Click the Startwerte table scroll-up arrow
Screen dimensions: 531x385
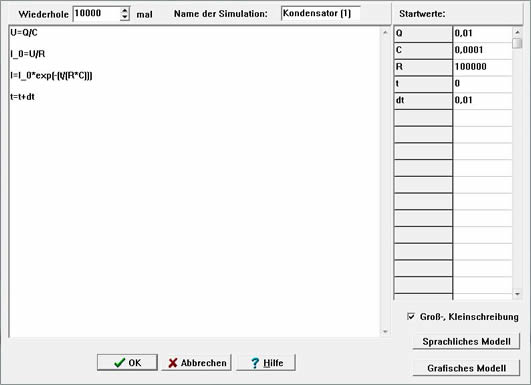click(517, 32)
